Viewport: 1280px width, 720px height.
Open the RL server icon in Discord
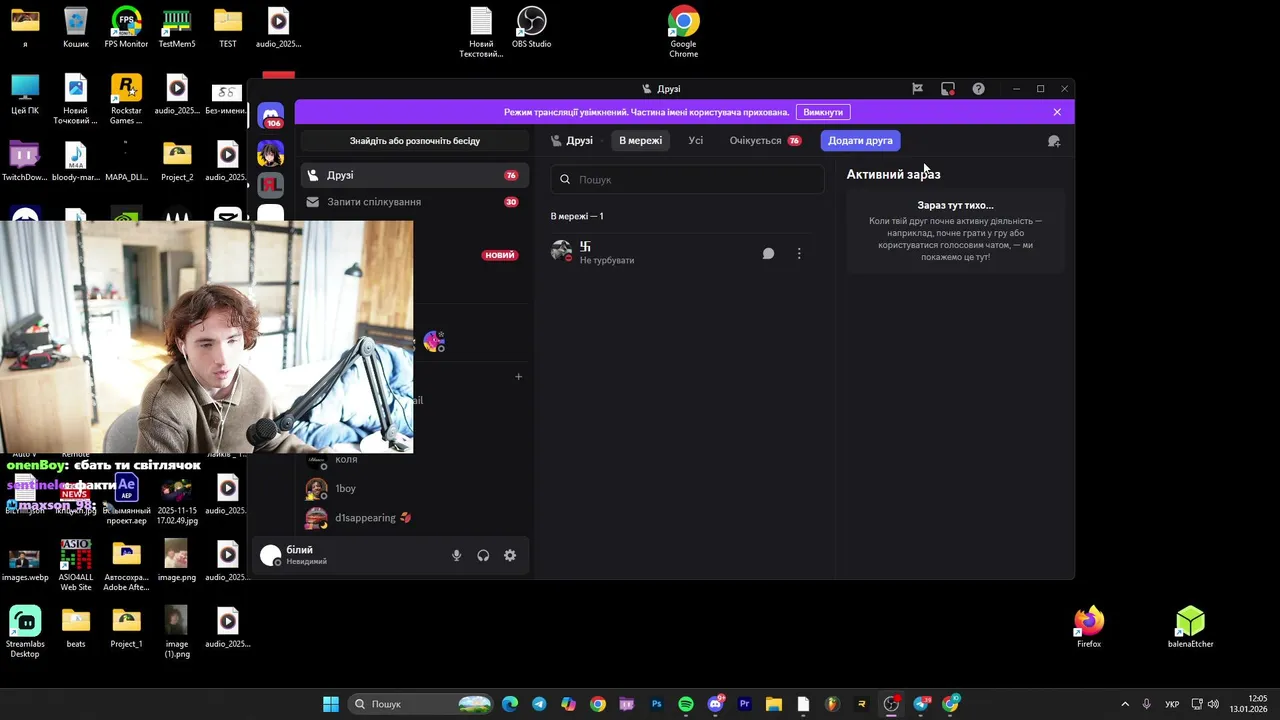271,185
